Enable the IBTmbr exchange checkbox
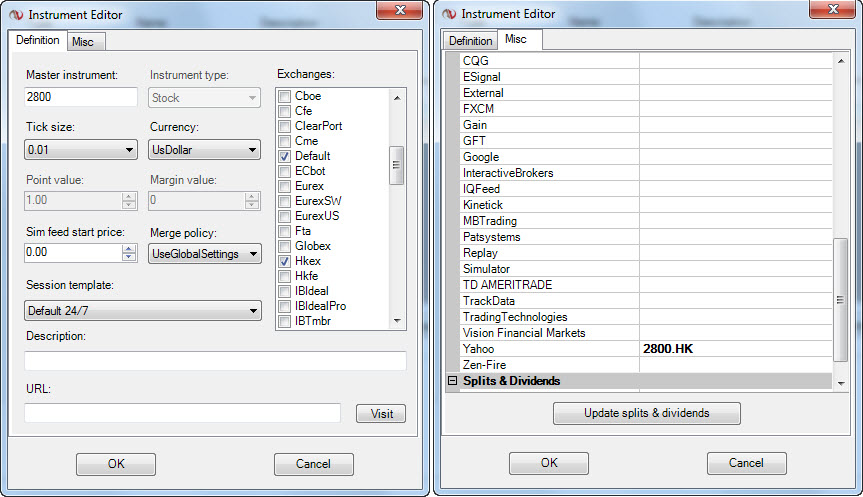The height and width of the screenshot is (497, 863). [x=285, y=321]
